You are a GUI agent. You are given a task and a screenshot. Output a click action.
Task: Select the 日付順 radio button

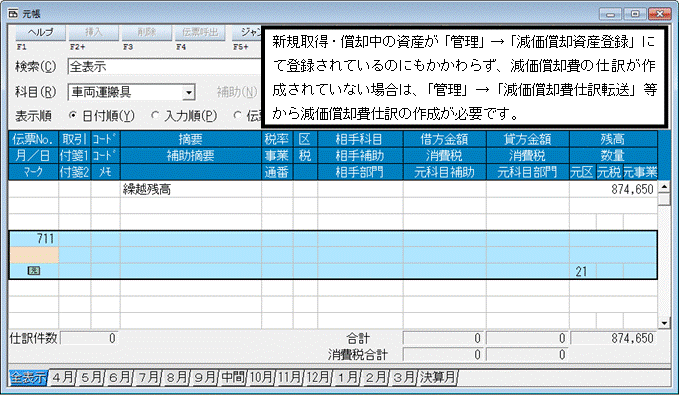point(73,115)
